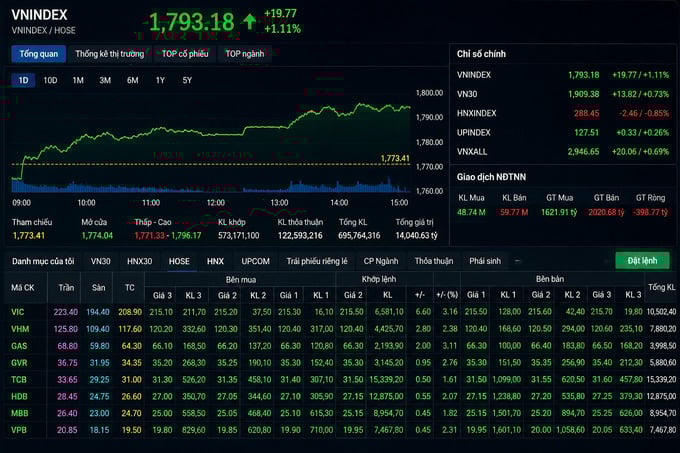Open Trái phiếu riêng lẻ tab

coord(317,261)
